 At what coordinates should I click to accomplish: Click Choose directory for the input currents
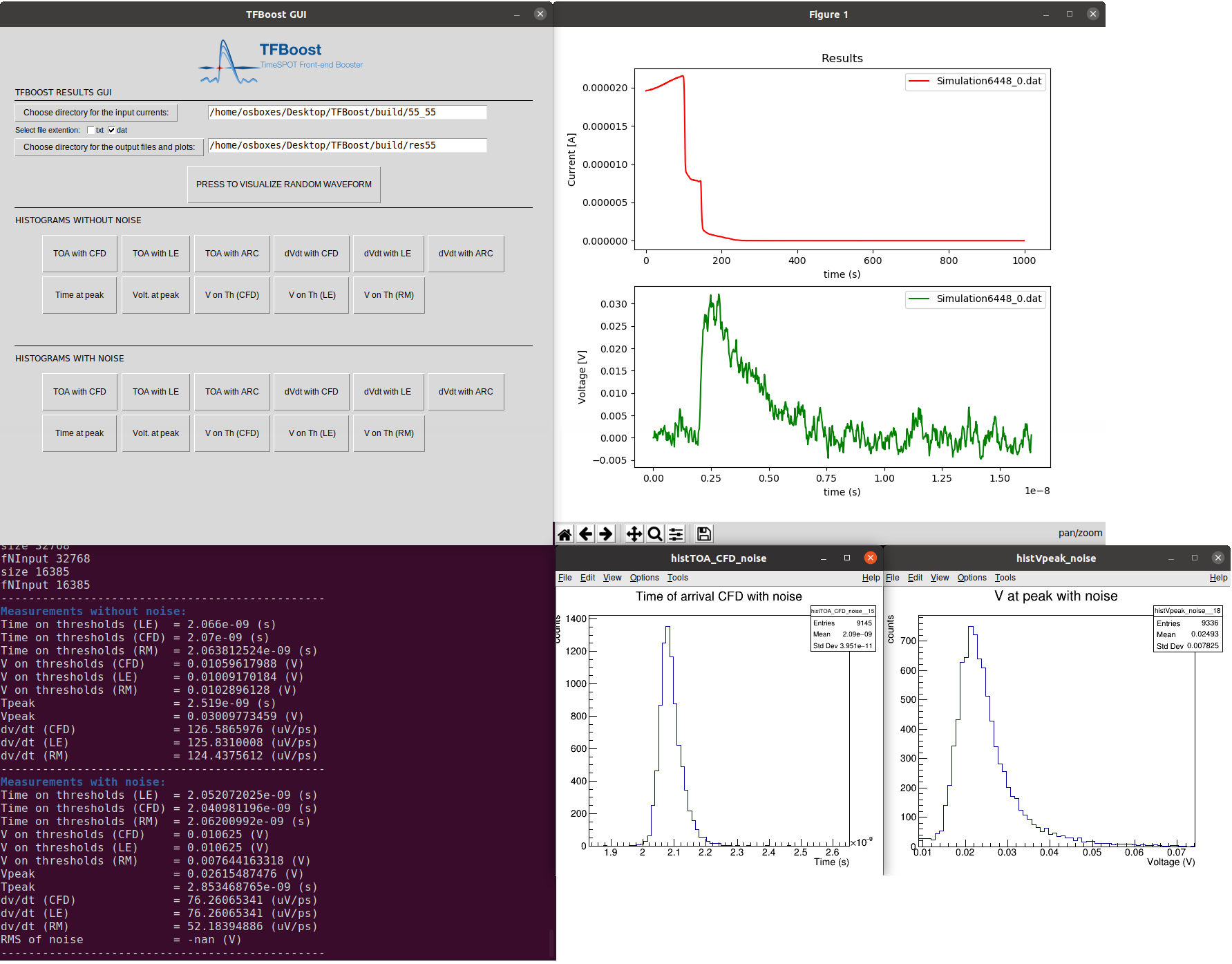[96, 113]
